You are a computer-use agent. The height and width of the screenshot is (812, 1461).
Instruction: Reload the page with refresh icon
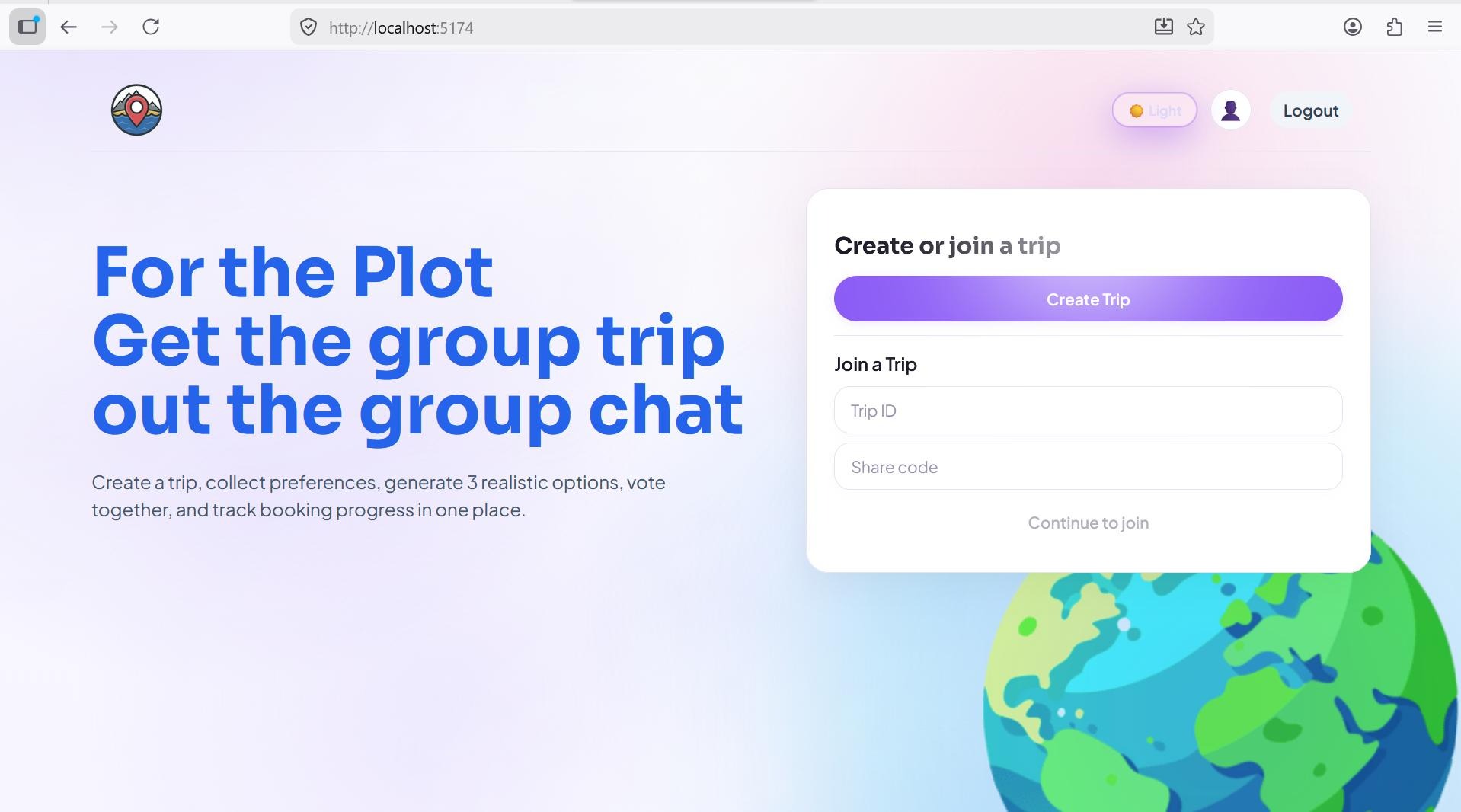click(151, 27)
